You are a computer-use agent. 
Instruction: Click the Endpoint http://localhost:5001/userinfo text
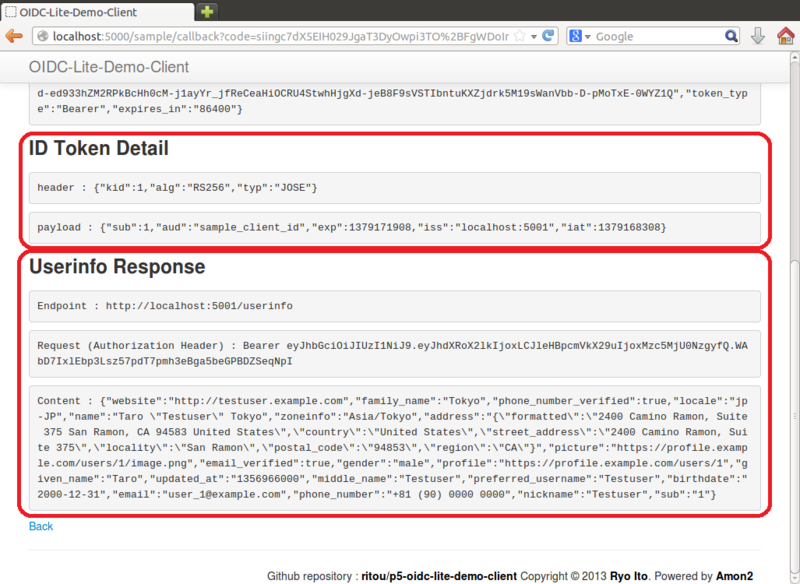394,306
